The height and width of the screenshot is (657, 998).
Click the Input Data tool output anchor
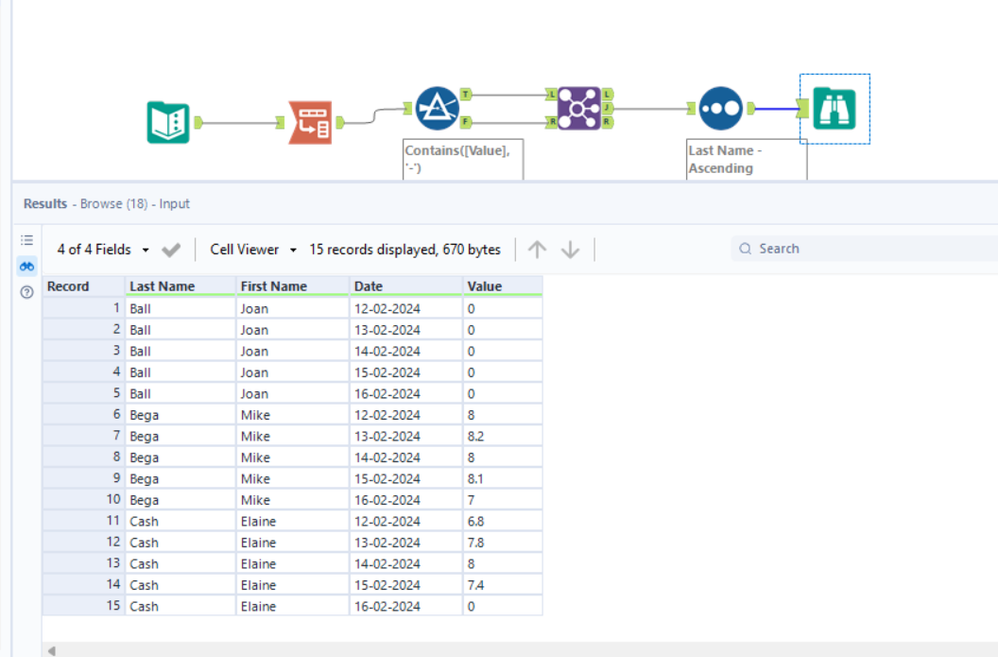click(198, 122)
